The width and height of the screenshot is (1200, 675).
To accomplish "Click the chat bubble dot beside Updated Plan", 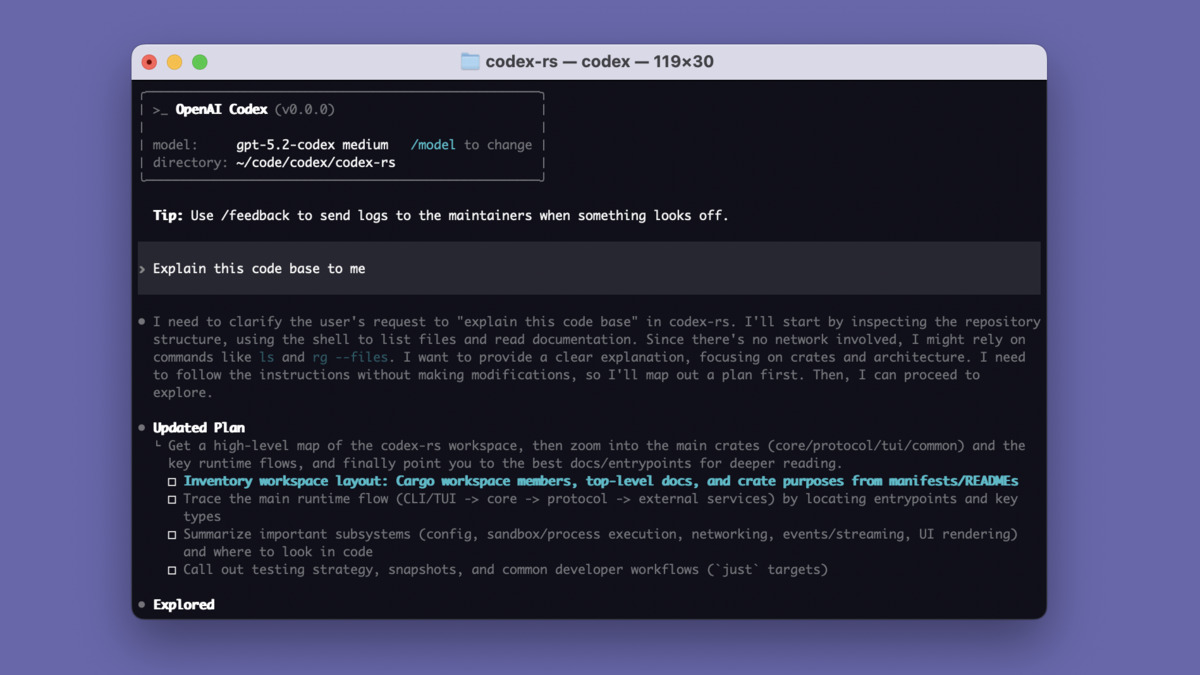I will tap(143, 427).
